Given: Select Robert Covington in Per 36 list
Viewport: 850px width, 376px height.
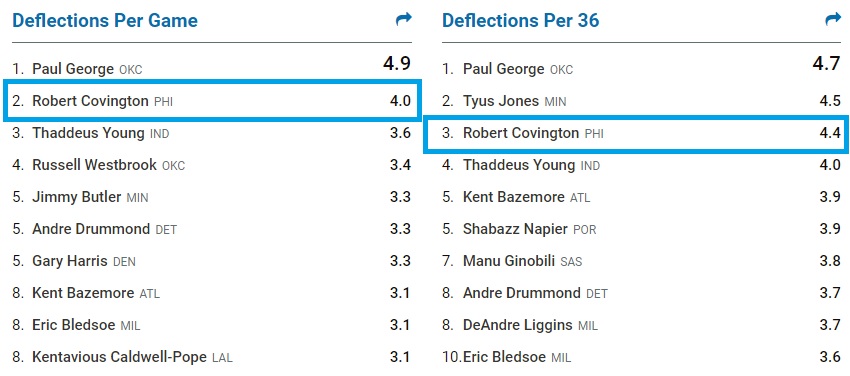Looking at the screenshot, I should 521,133.
